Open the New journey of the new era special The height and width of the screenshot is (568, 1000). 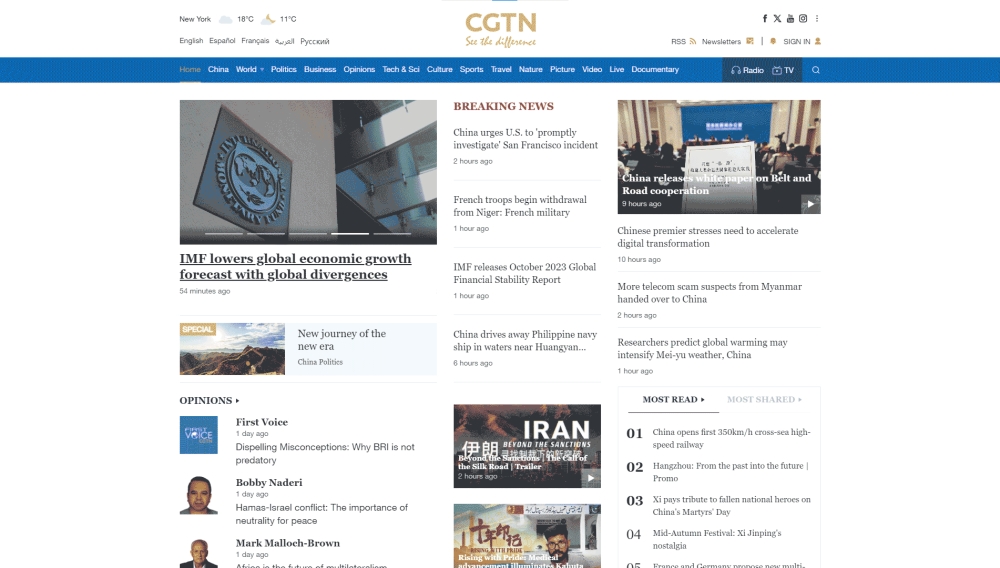(308, 349)
